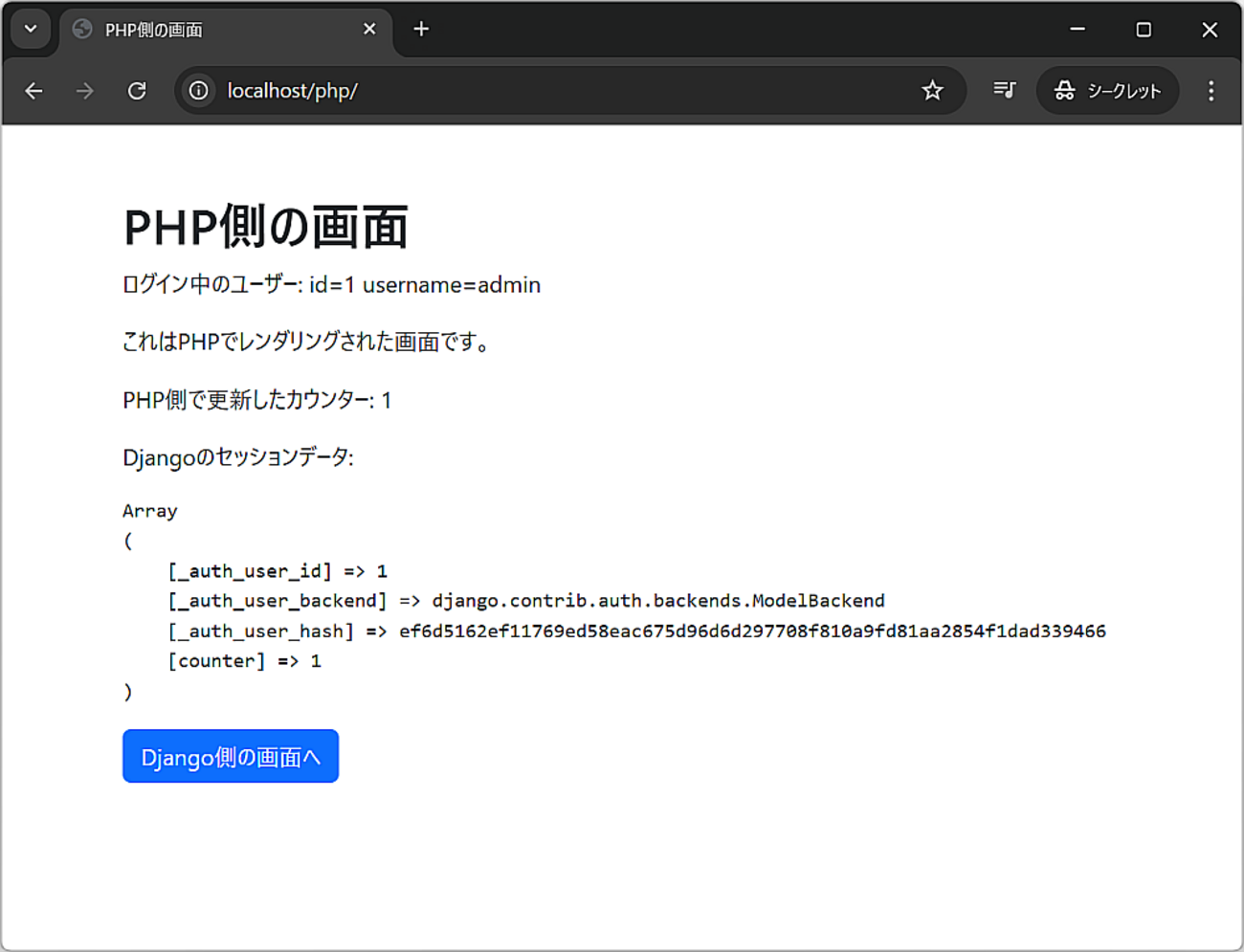Click the _auth_user_hash value starting ef6d5162
Screen dimensions: 1244x952
pos(752,631)
